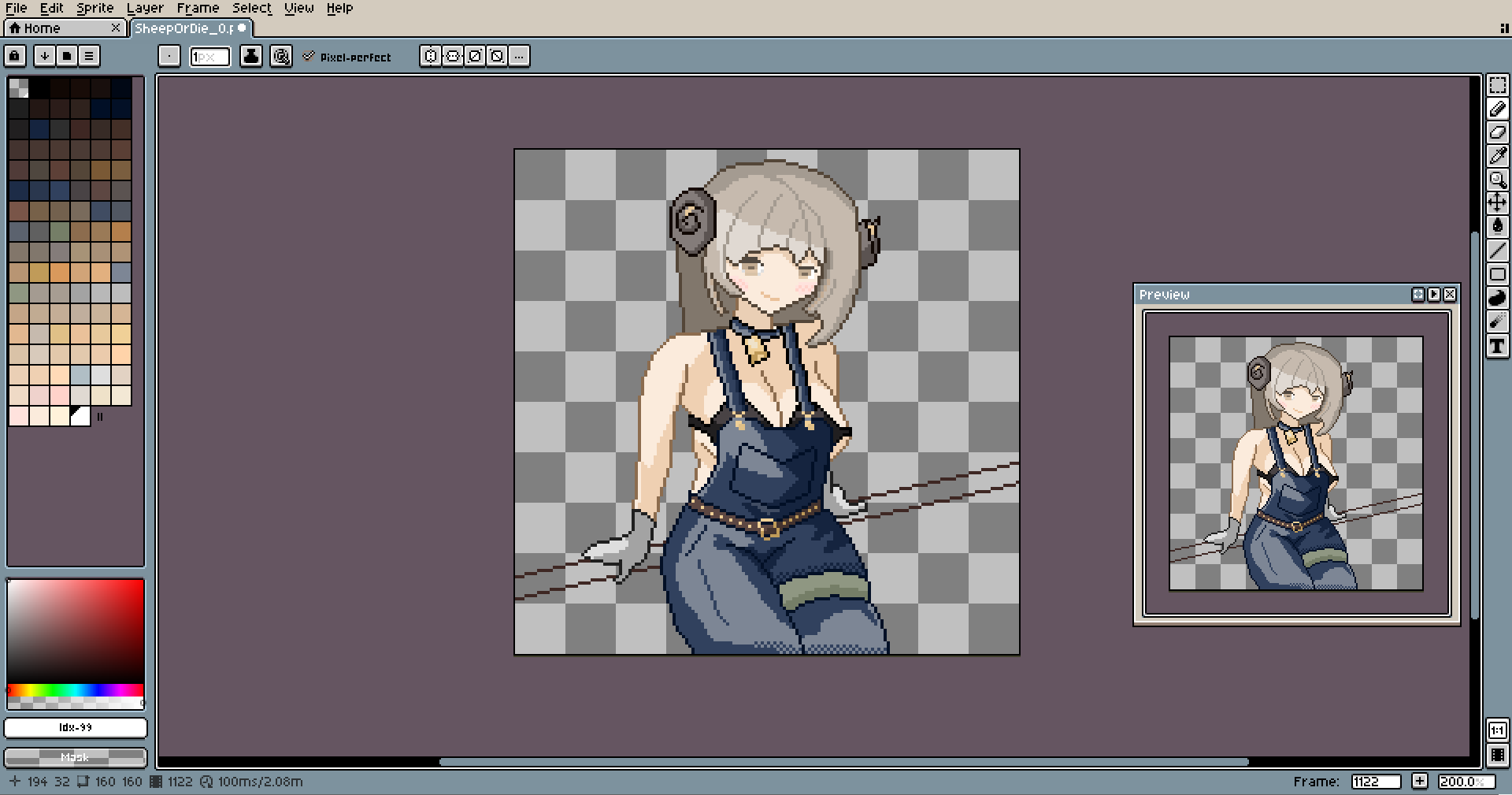Viewport: 1512px width, 795px height.
Task: Open the brush dynamics button
Action: (x=281, y=56)
